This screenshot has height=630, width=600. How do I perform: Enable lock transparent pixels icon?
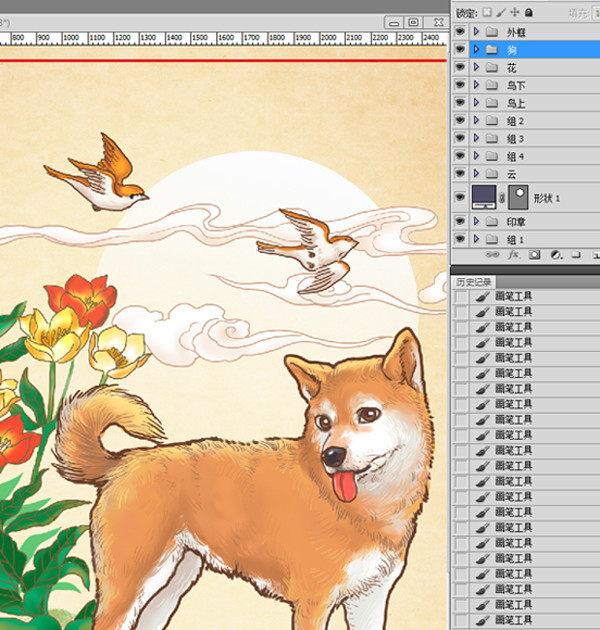click(487, 12)
